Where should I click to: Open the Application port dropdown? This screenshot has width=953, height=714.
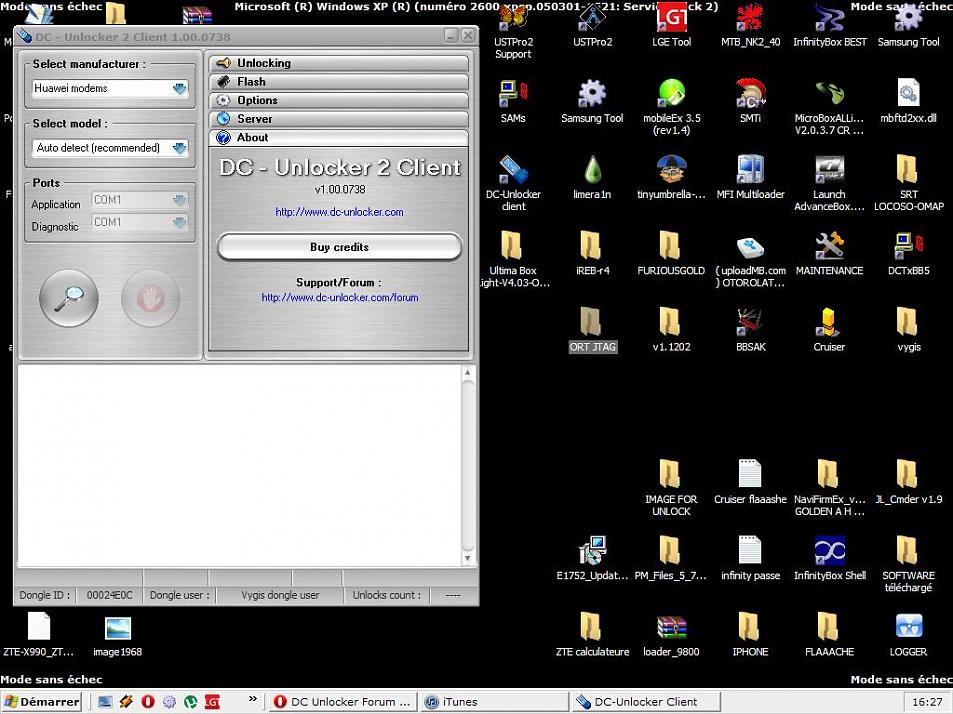click(x=139, y=200)
